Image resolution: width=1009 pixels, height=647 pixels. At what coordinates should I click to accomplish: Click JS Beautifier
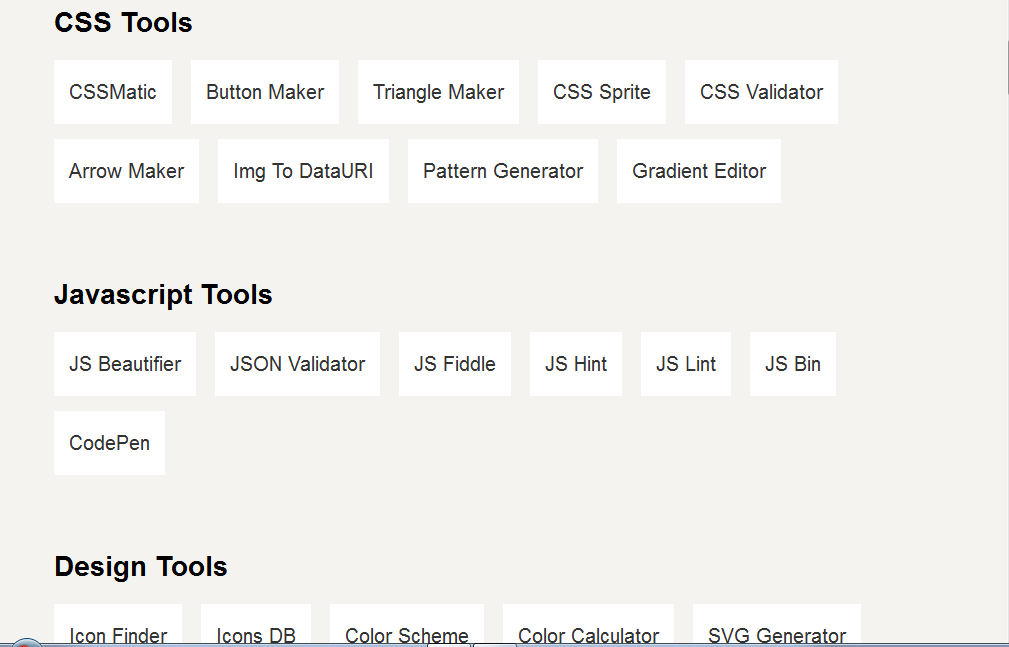(125, 364)
